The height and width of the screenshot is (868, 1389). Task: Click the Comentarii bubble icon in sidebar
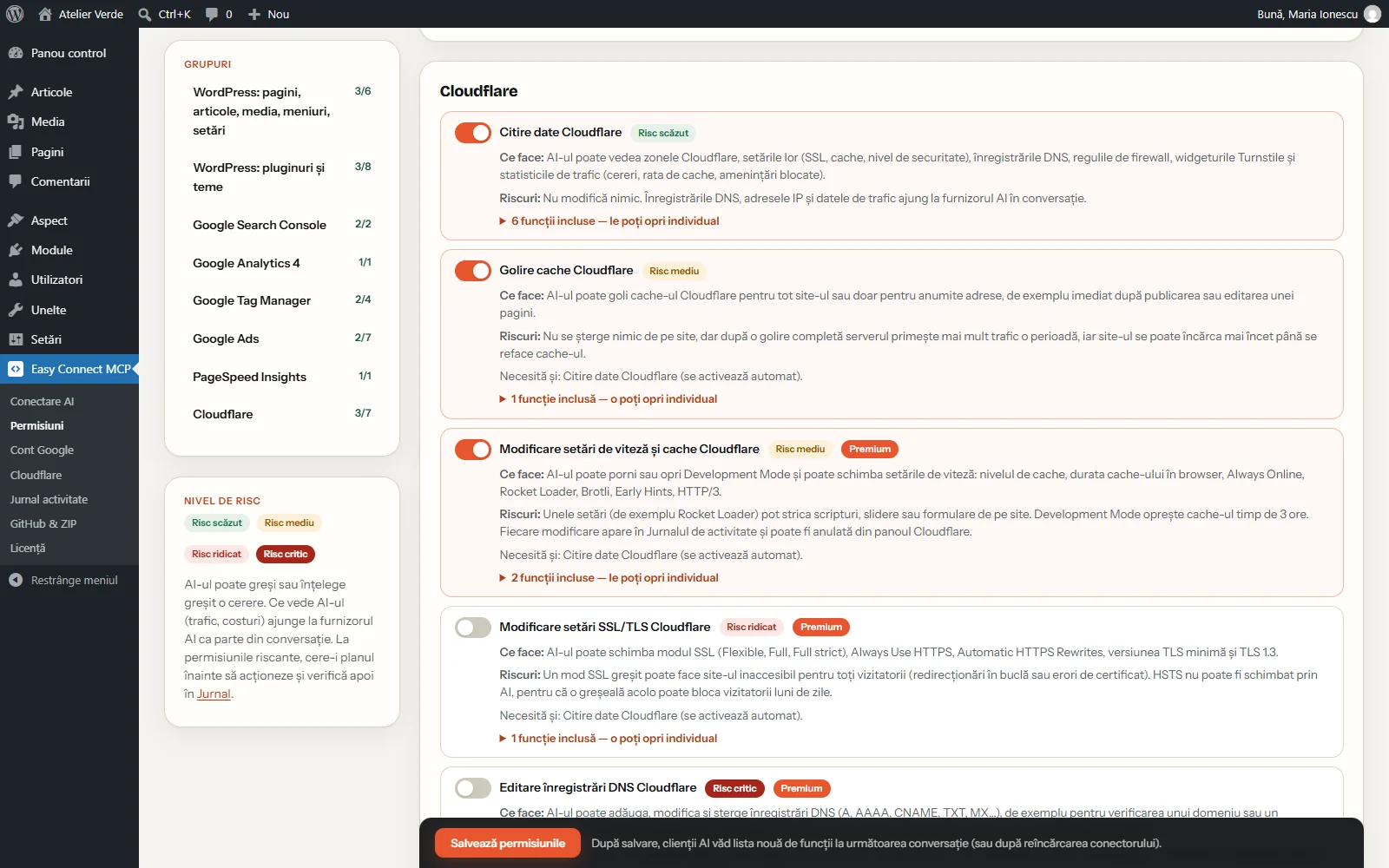point(16,181)
